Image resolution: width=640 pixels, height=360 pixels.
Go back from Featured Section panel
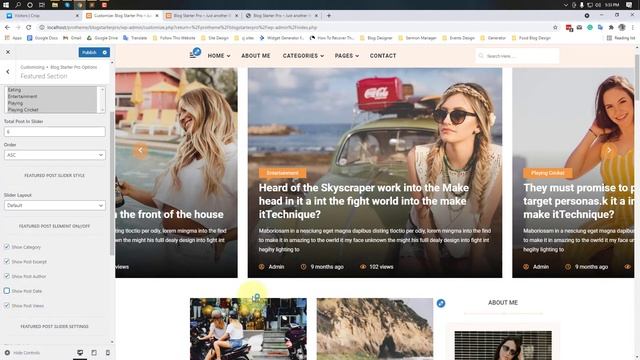point(8,72)
